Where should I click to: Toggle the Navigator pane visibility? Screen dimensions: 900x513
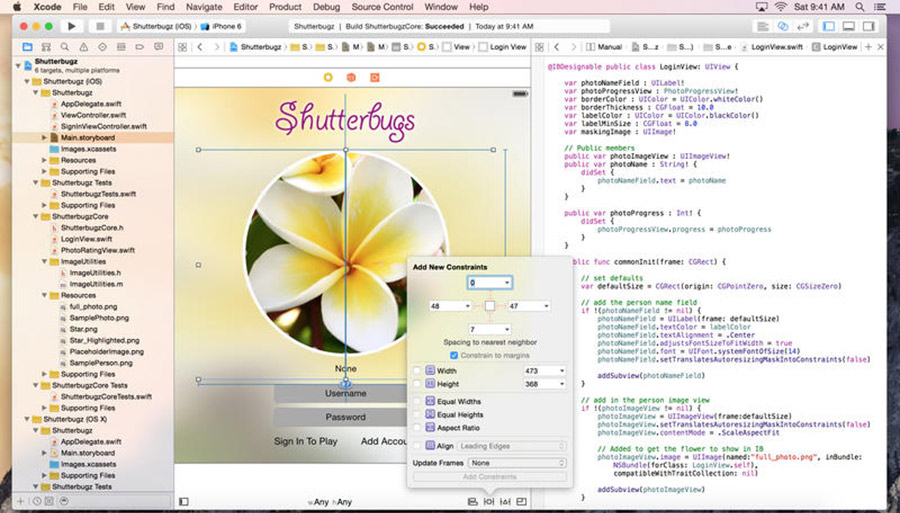click(829, 26)
